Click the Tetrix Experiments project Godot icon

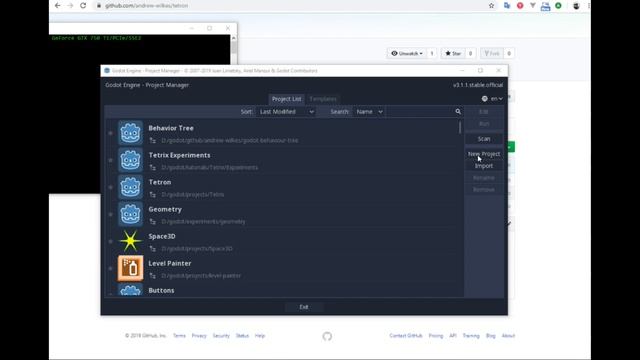click(x=130, y=160)
